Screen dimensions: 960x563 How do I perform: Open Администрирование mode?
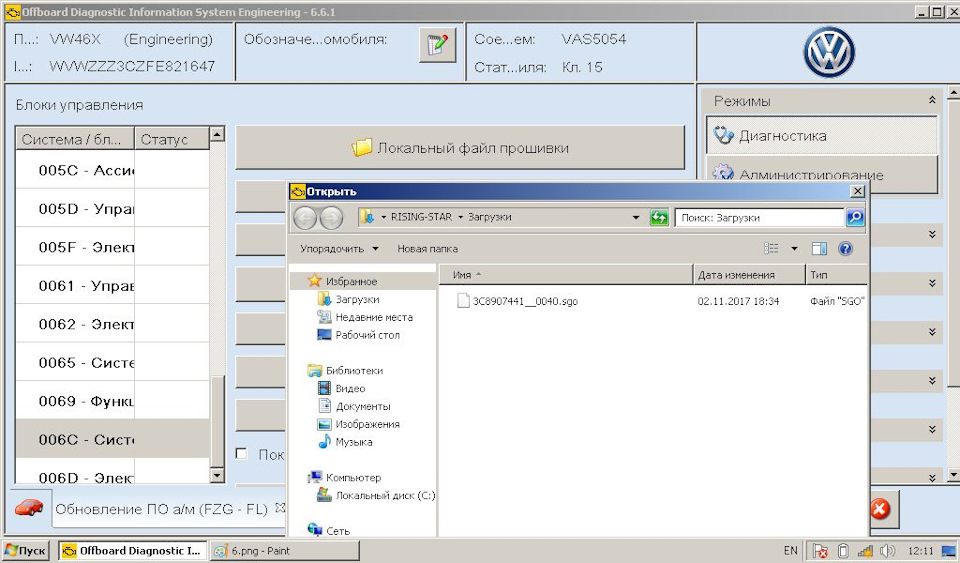click(822, 174)
